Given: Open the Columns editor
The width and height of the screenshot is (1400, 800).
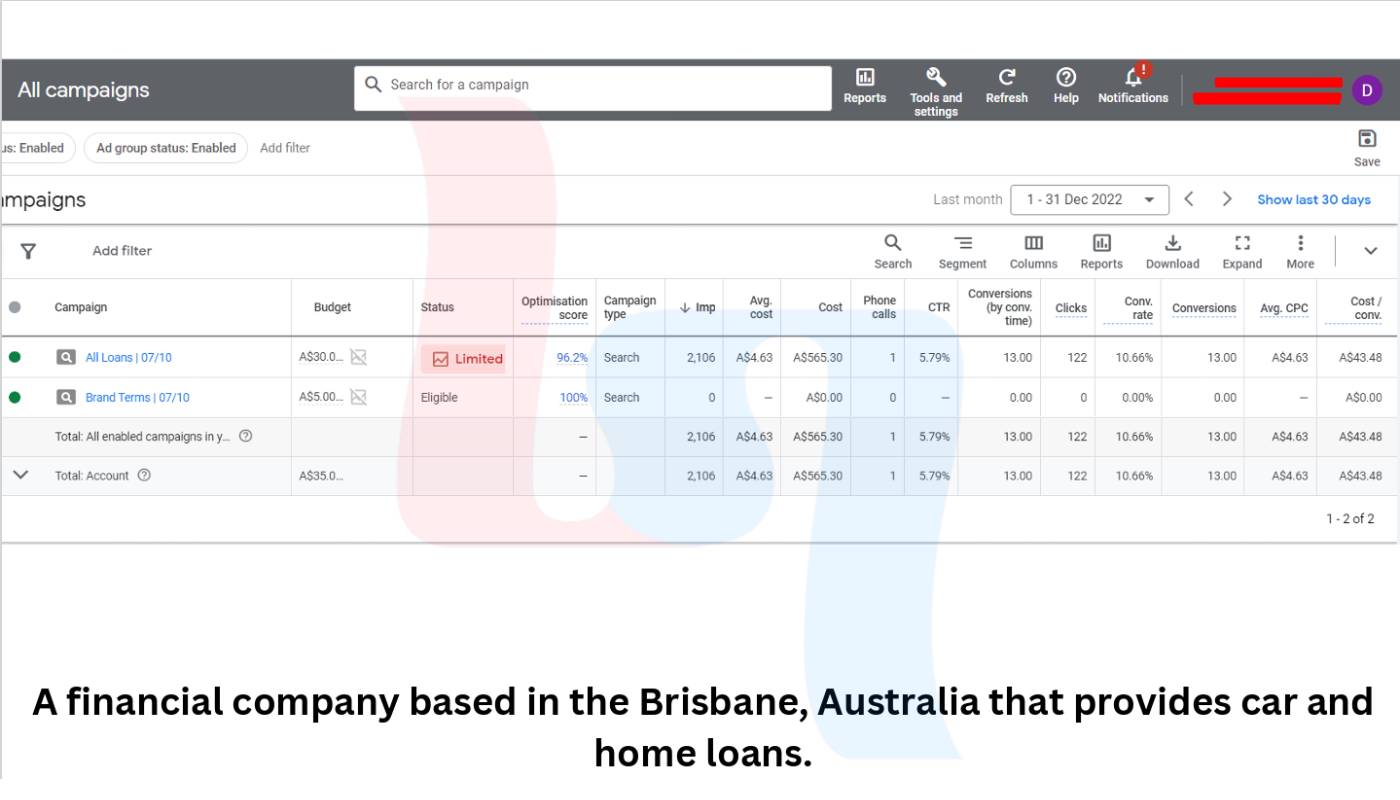Looking at the screenshot, I should tap(1033, 245).
